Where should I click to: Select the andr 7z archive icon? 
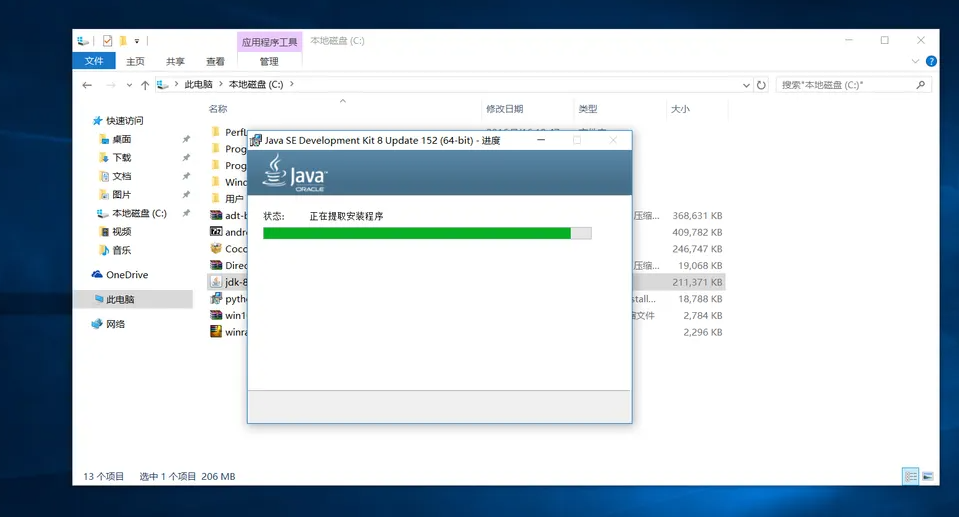click(x=216, y=231)
